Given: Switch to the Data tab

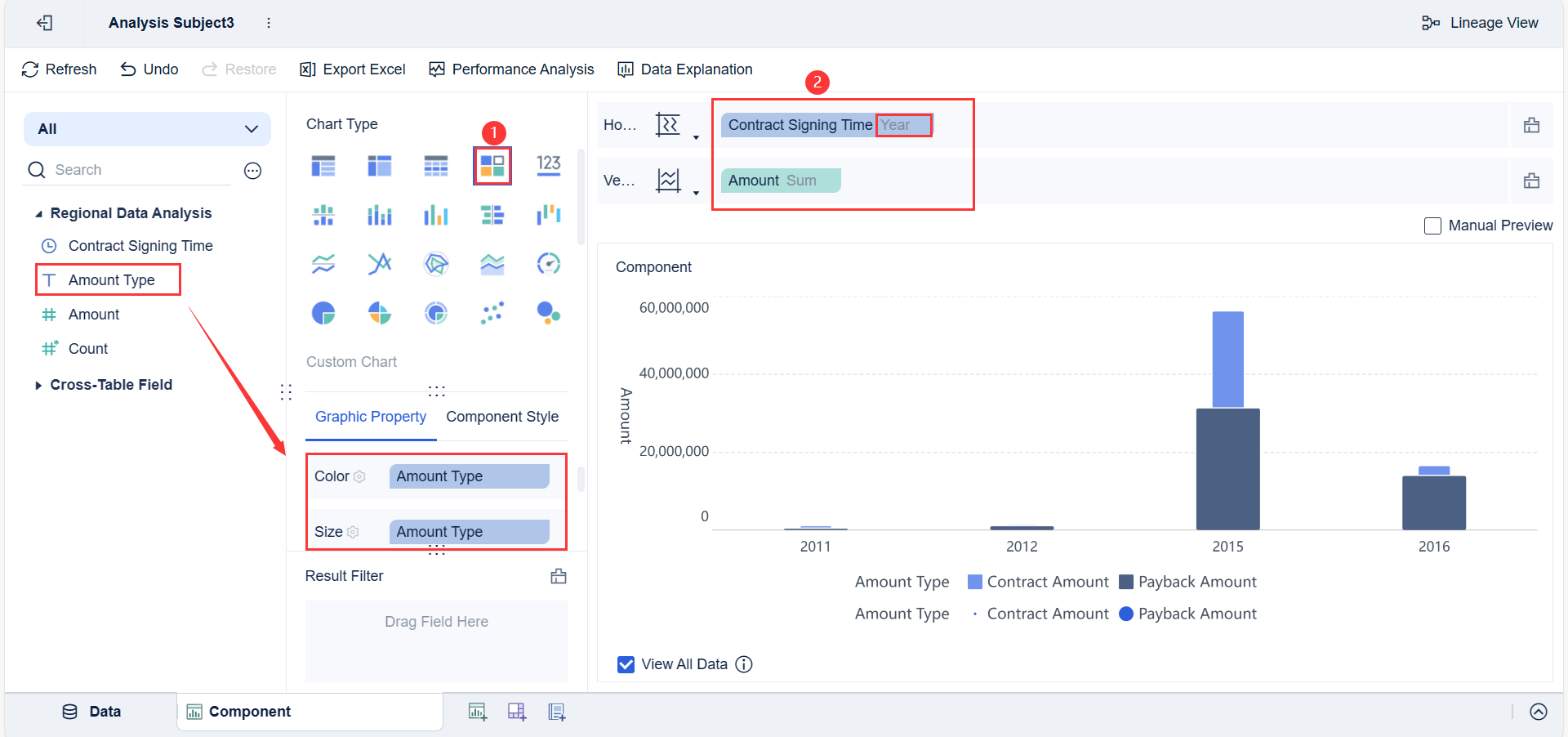Looking at the screenshot, I should [91, 712].
